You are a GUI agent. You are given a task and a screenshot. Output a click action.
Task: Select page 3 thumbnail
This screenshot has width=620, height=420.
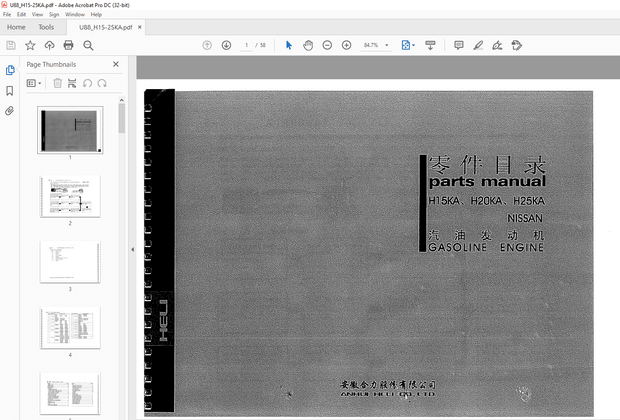click(x=70, y=262)
